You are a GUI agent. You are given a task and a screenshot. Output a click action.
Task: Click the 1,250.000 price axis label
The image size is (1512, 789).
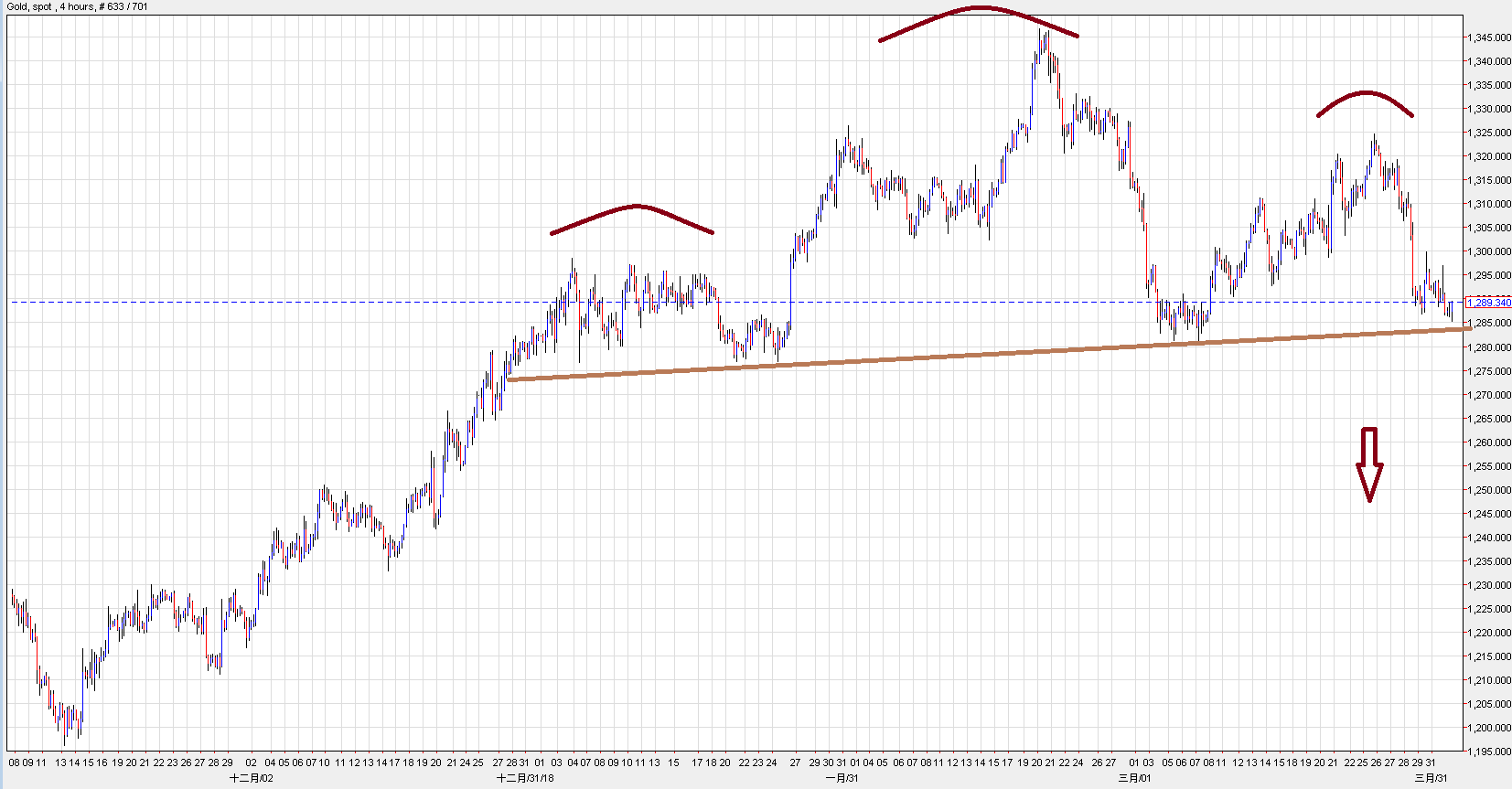click(x=1489, y=490)
